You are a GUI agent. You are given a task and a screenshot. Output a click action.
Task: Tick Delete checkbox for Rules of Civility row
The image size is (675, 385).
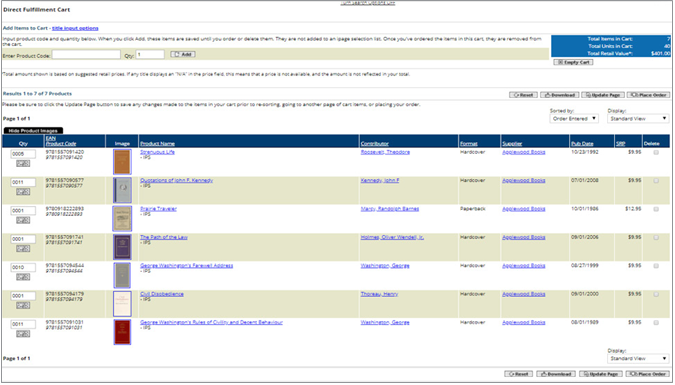tap(656, 323)
